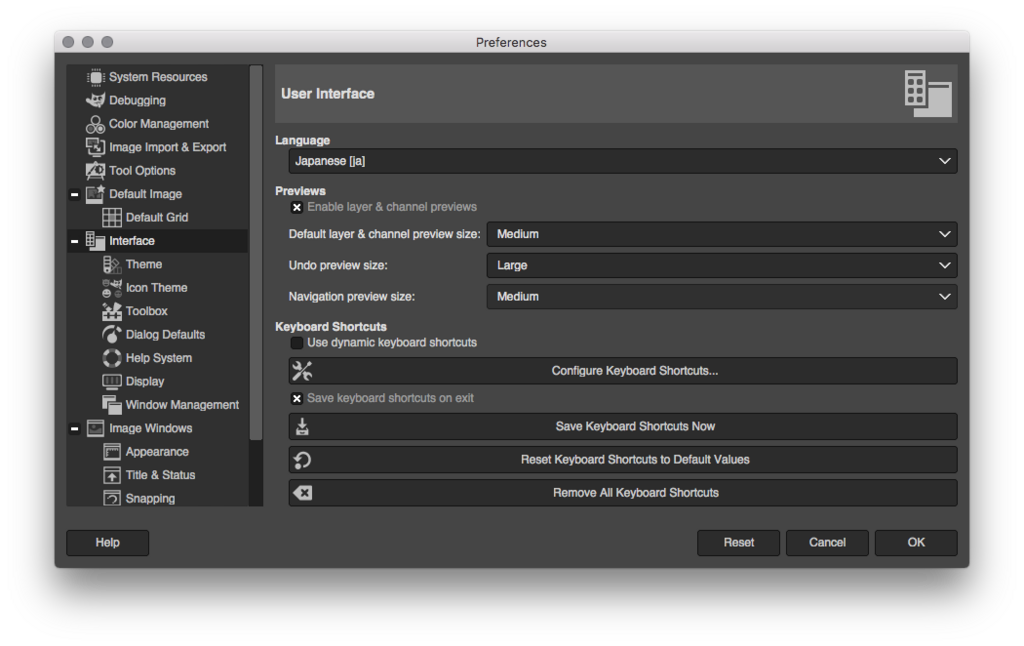Close the Preferences window

point(68,42)
